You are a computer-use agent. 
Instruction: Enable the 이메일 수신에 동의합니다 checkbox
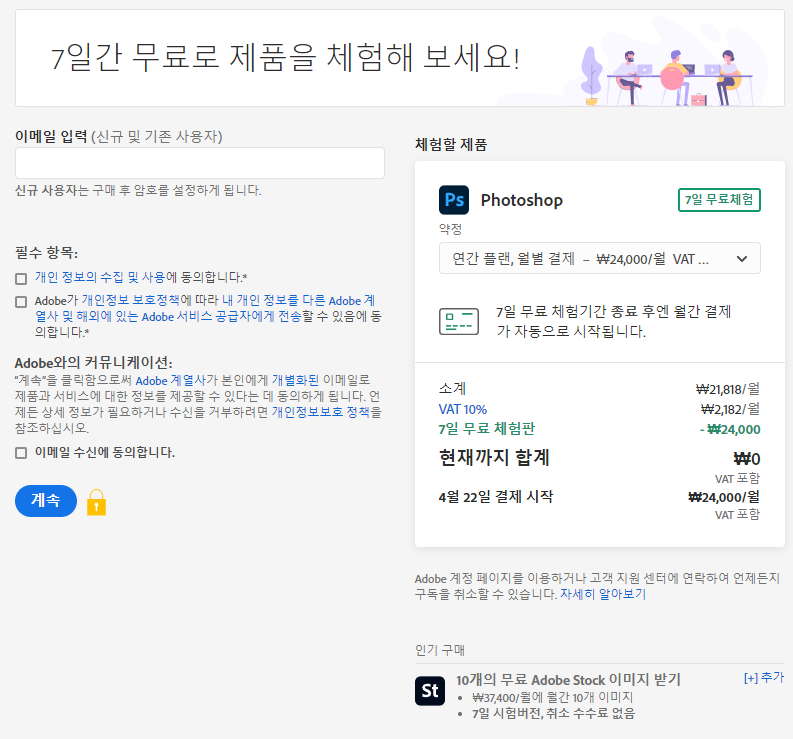(x=21, y=453)
